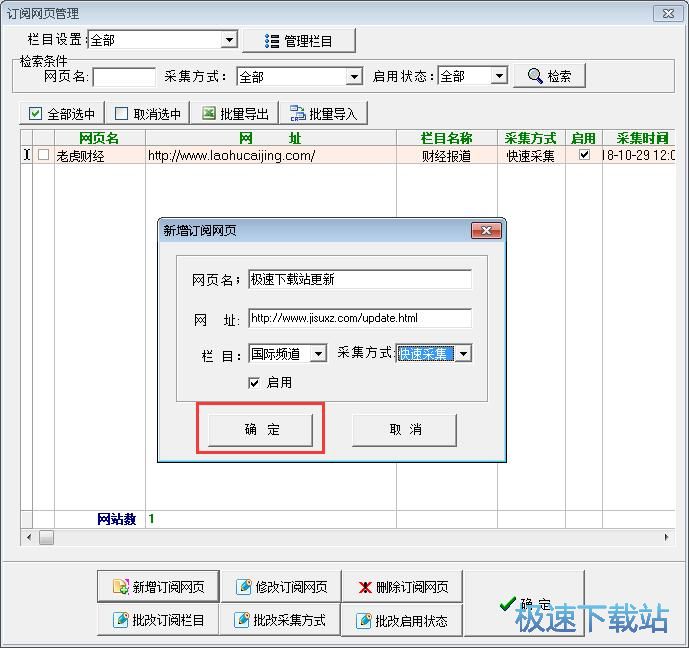Expand the 启用状态 filter dropdown
Image resolution: width=689 pixels, height=648 pixels.
(x=499, y=76)
